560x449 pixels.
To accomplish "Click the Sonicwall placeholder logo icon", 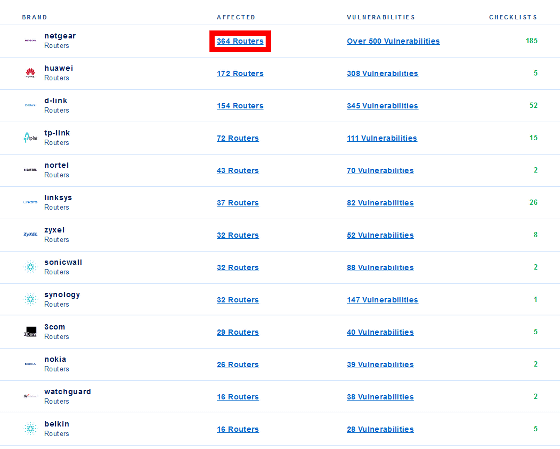I will tap(30, 267).
